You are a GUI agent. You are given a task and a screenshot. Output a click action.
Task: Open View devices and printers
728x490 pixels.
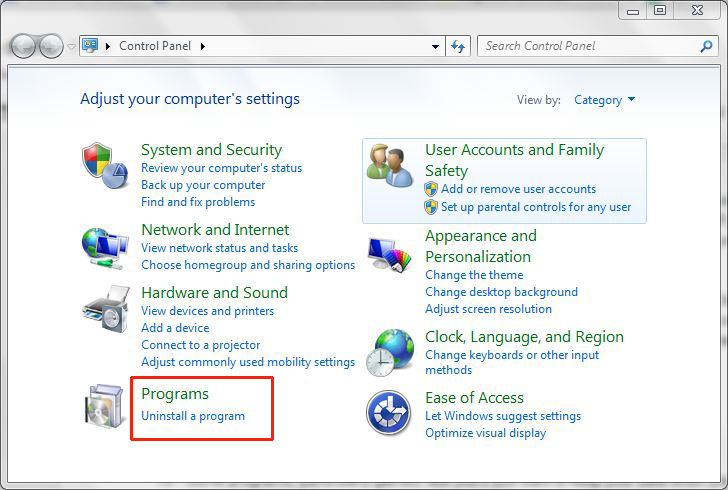pyautogui.click(x=208, y=311)
